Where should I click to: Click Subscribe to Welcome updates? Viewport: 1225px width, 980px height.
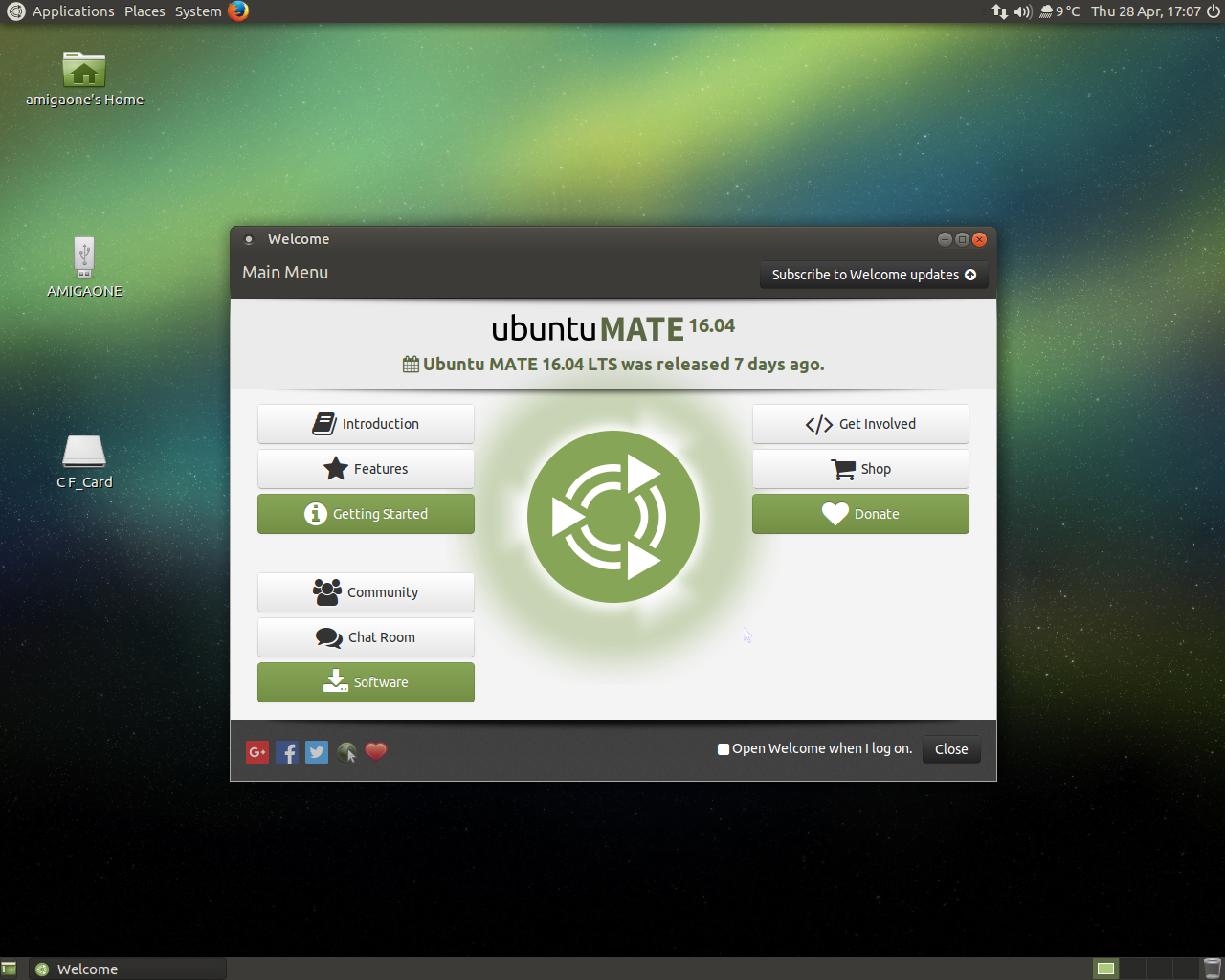pyautogui.click(x=873, y=275)
